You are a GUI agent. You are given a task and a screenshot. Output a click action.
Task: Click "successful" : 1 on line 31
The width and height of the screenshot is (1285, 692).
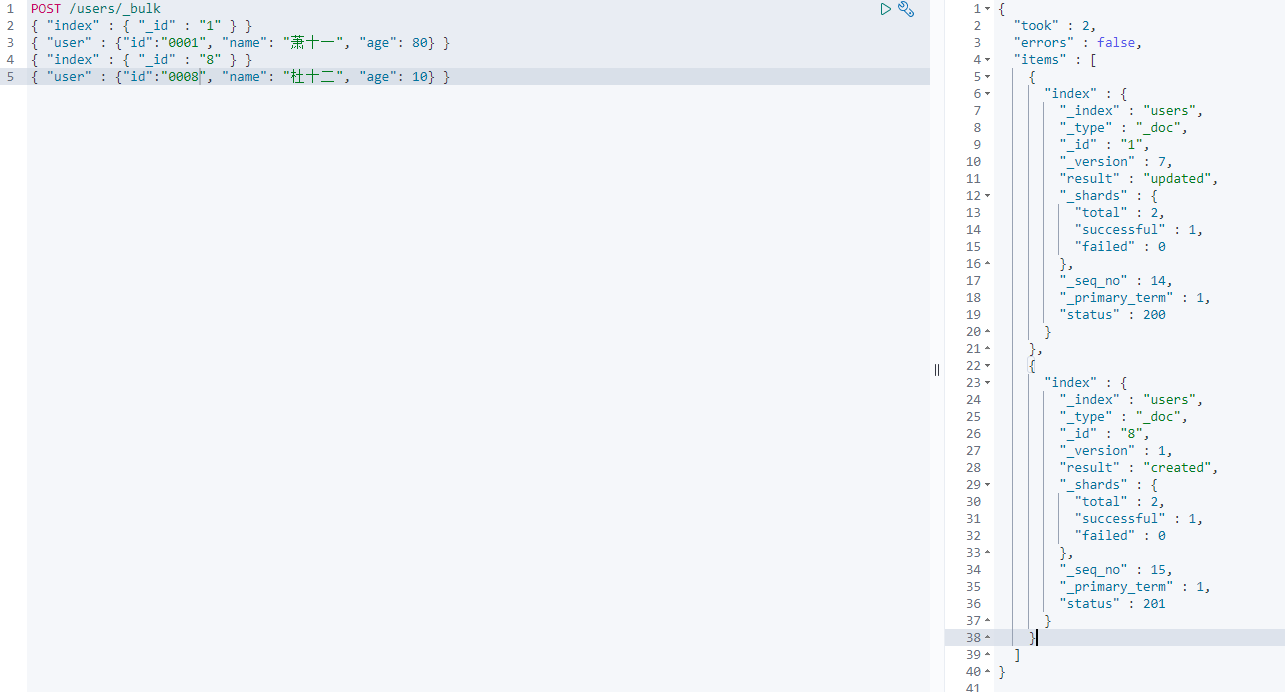pyautogui.click(x=1140, y=519)
